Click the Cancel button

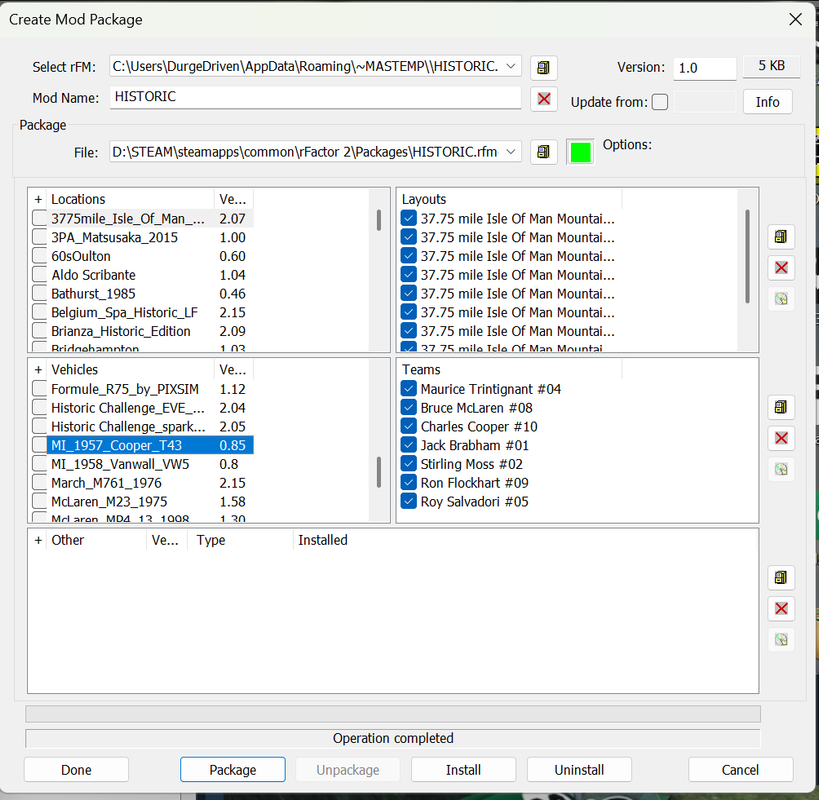click(x=740, y=770)
